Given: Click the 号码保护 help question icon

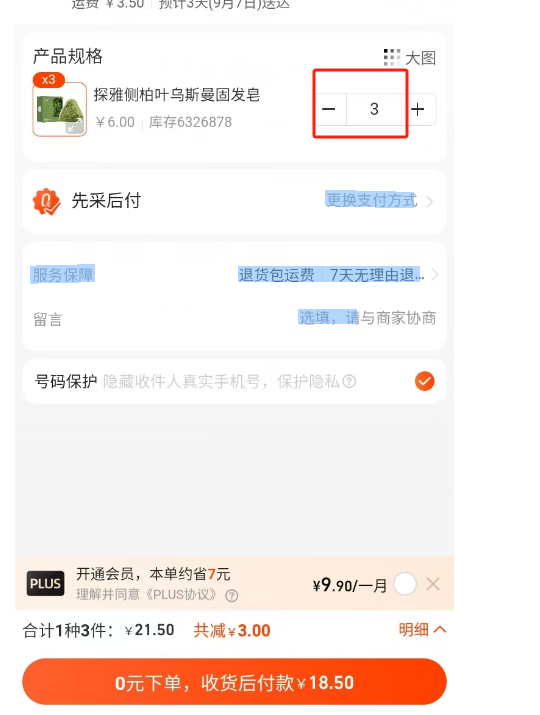Looking at the screenshot, I should 349,381.
